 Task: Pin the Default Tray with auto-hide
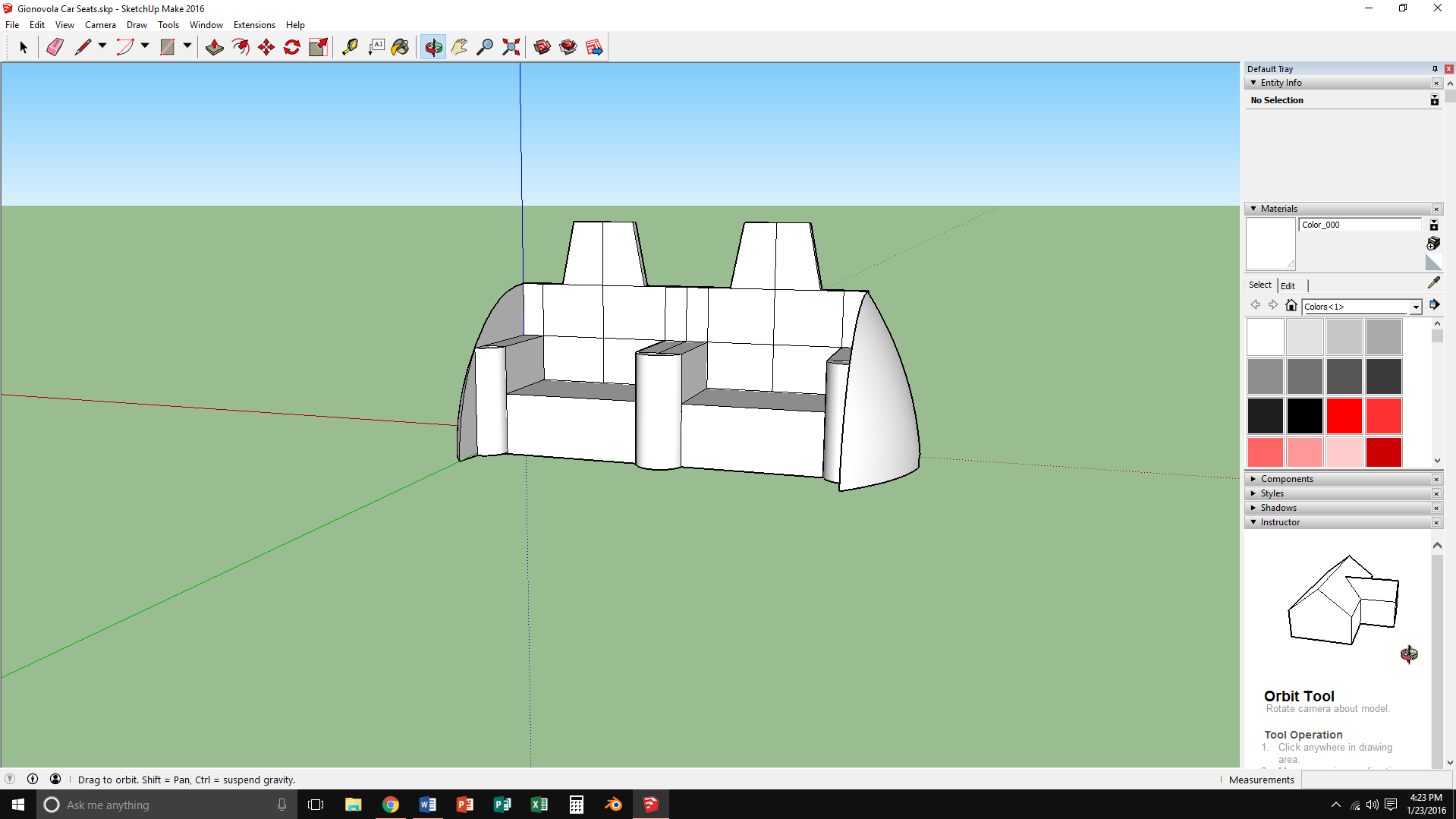[1435, 69]
